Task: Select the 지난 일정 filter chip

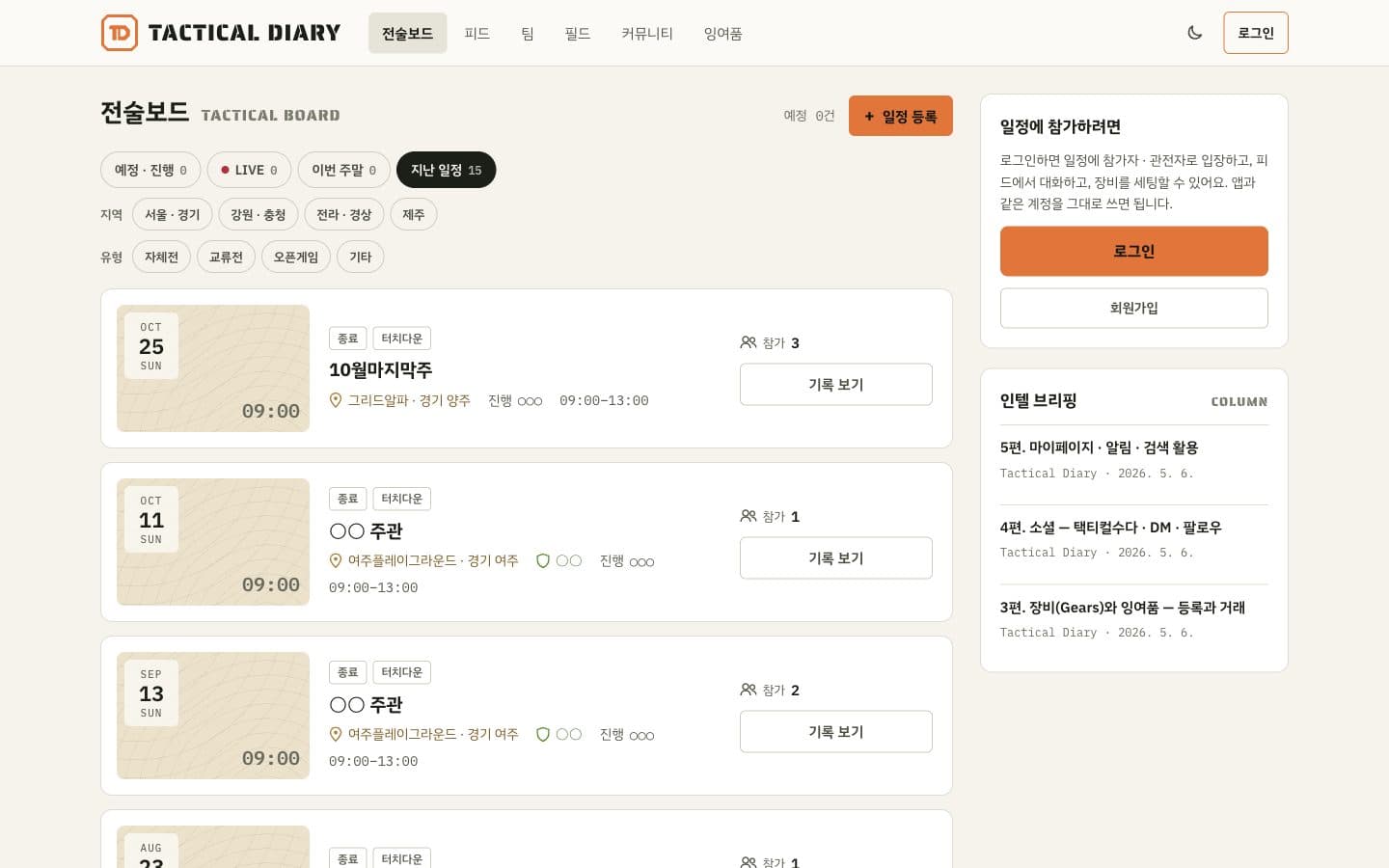Action: click(446, 170)
